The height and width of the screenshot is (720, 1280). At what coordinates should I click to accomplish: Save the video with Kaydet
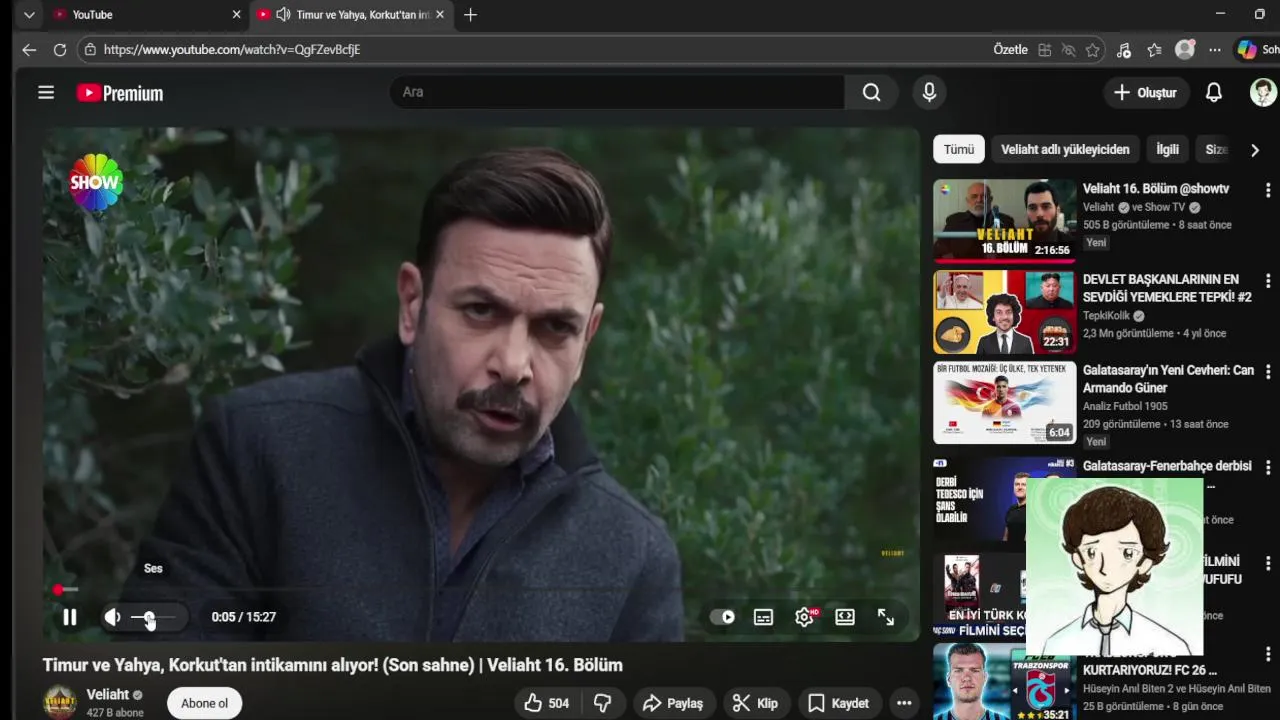coord(839,703)
